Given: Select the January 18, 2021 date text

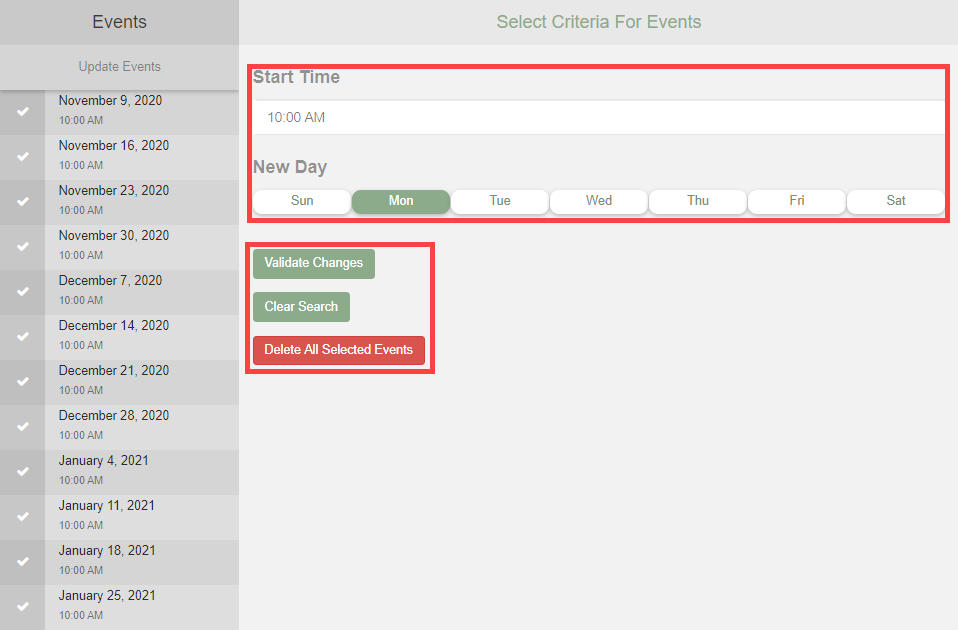Looking at the screenshot, I should (107, 551).
